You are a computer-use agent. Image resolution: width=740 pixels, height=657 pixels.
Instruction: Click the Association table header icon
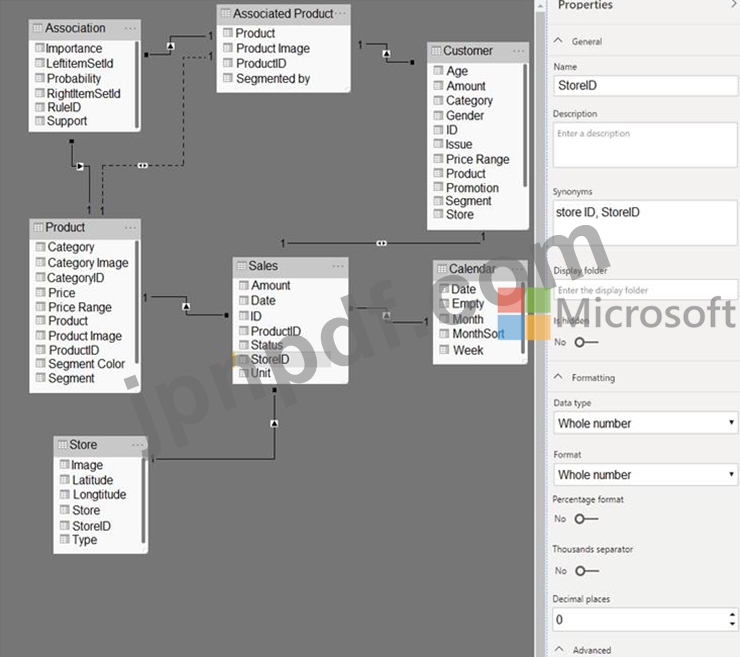[x=37, y=28]
